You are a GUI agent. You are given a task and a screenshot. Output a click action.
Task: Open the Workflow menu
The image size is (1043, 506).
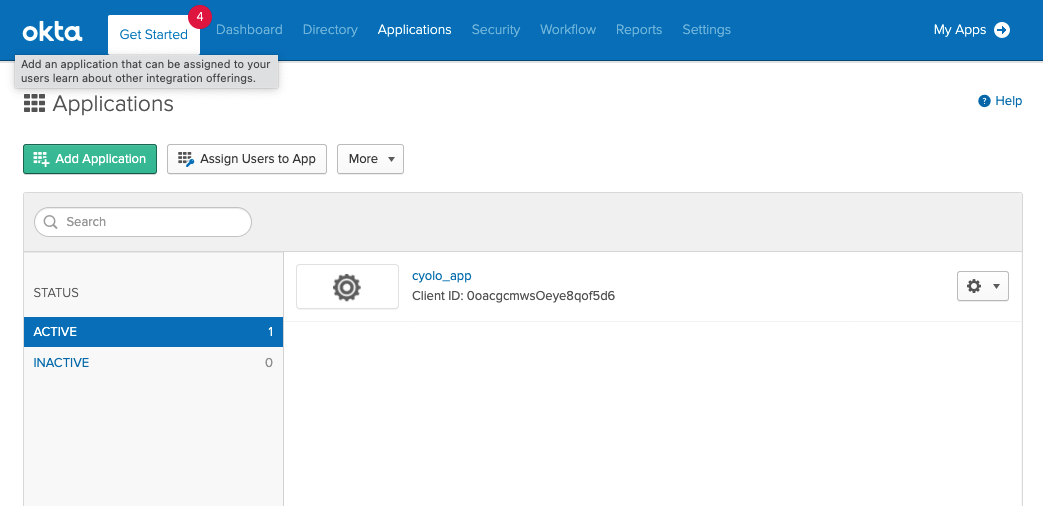[x=568, y=30]
